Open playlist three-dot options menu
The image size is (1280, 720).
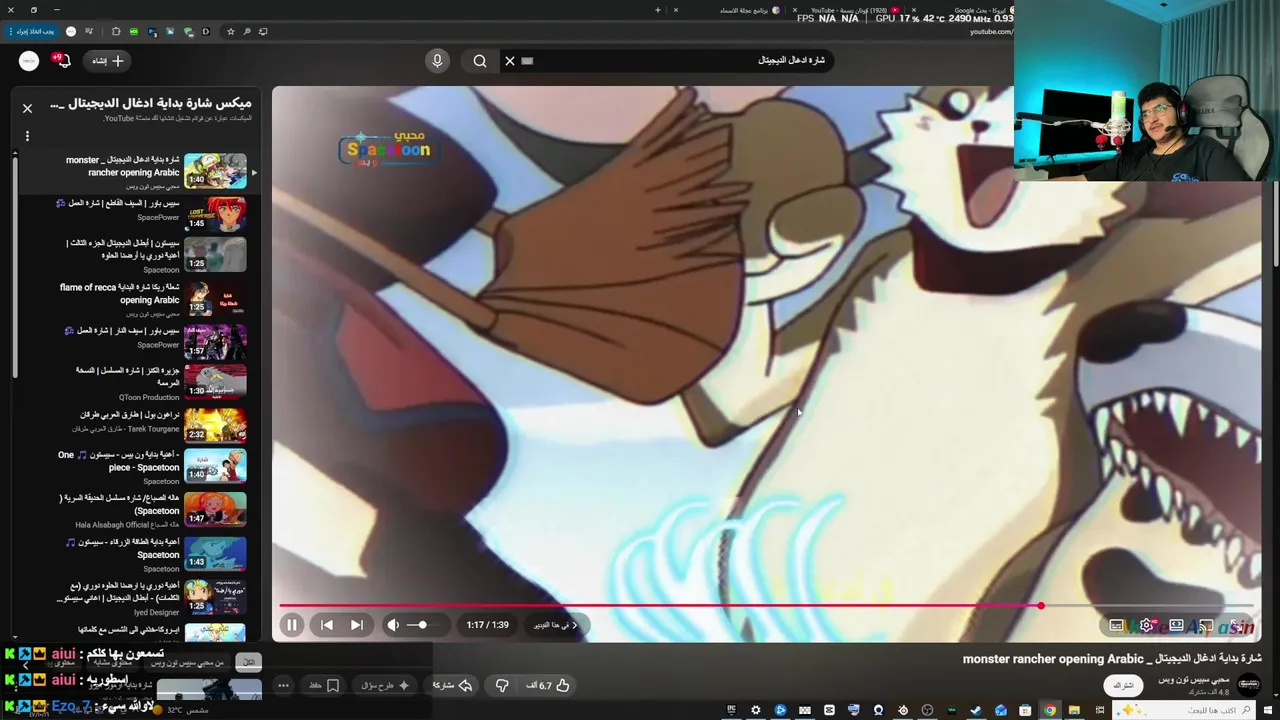(27, 135)
